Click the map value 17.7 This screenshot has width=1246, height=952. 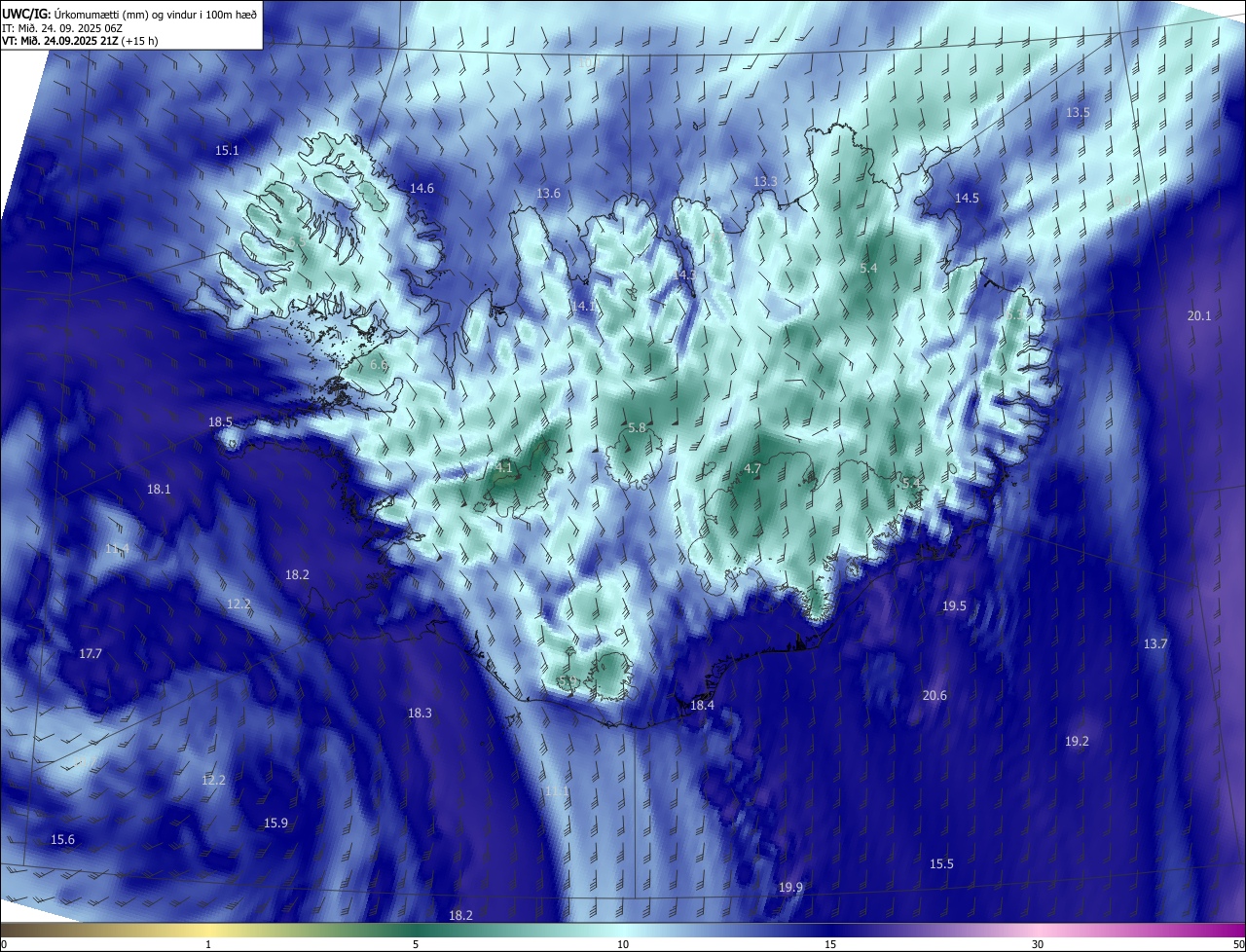(90, 653)
